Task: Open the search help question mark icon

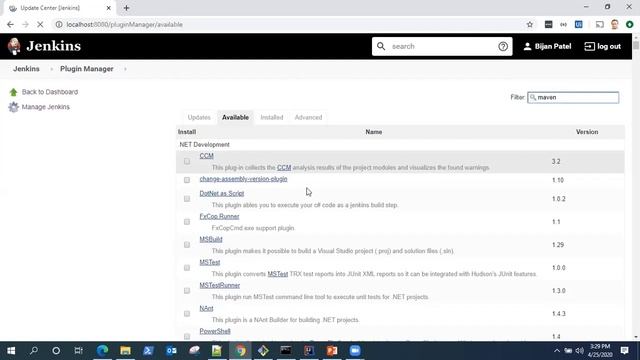Action: tap(503, 46)
